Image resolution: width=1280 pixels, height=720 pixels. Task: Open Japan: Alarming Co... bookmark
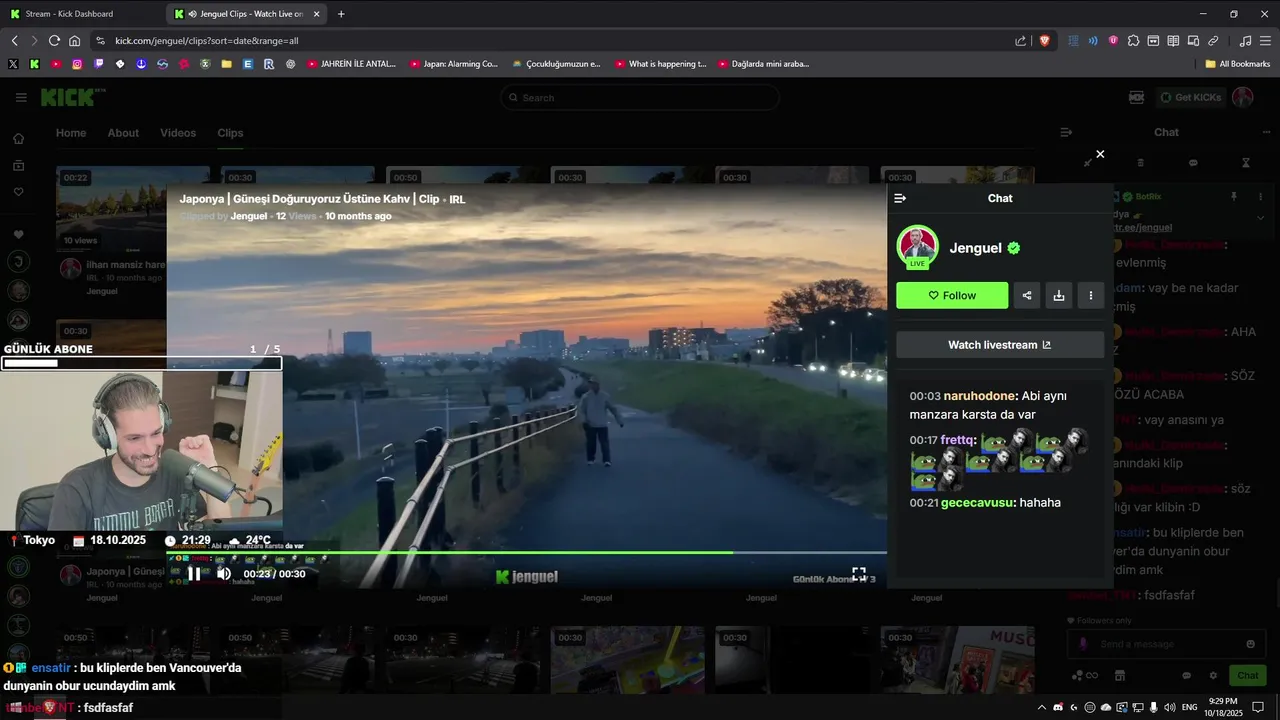point(454,64)
